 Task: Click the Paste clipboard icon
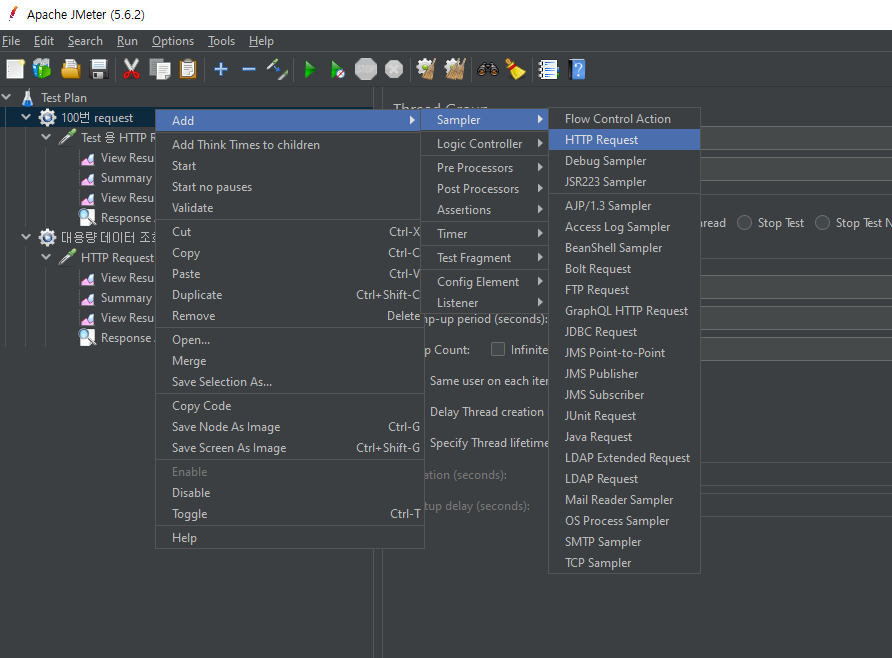pos(188,69)
